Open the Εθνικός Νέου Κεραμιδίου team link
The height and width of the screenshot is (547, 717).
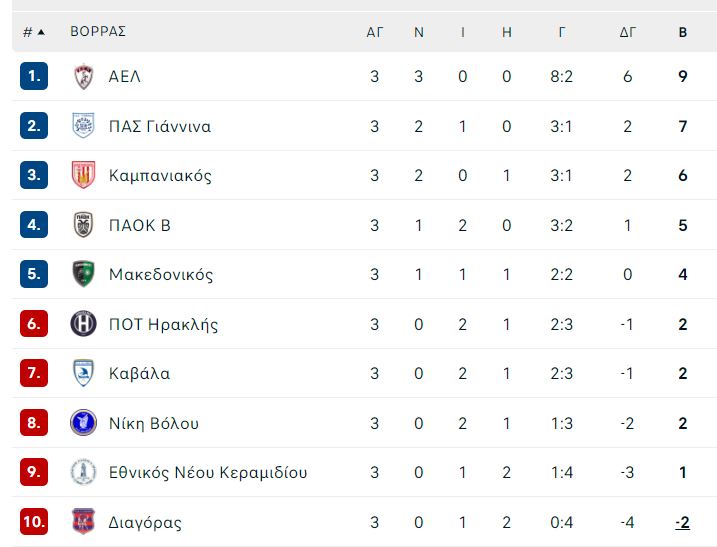[208, 472]
